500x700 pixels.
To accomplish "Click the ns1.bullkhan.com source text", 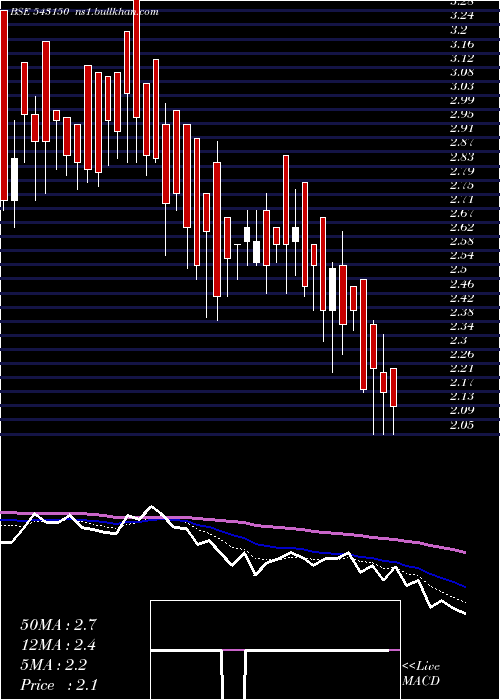I will pos(116,12).
